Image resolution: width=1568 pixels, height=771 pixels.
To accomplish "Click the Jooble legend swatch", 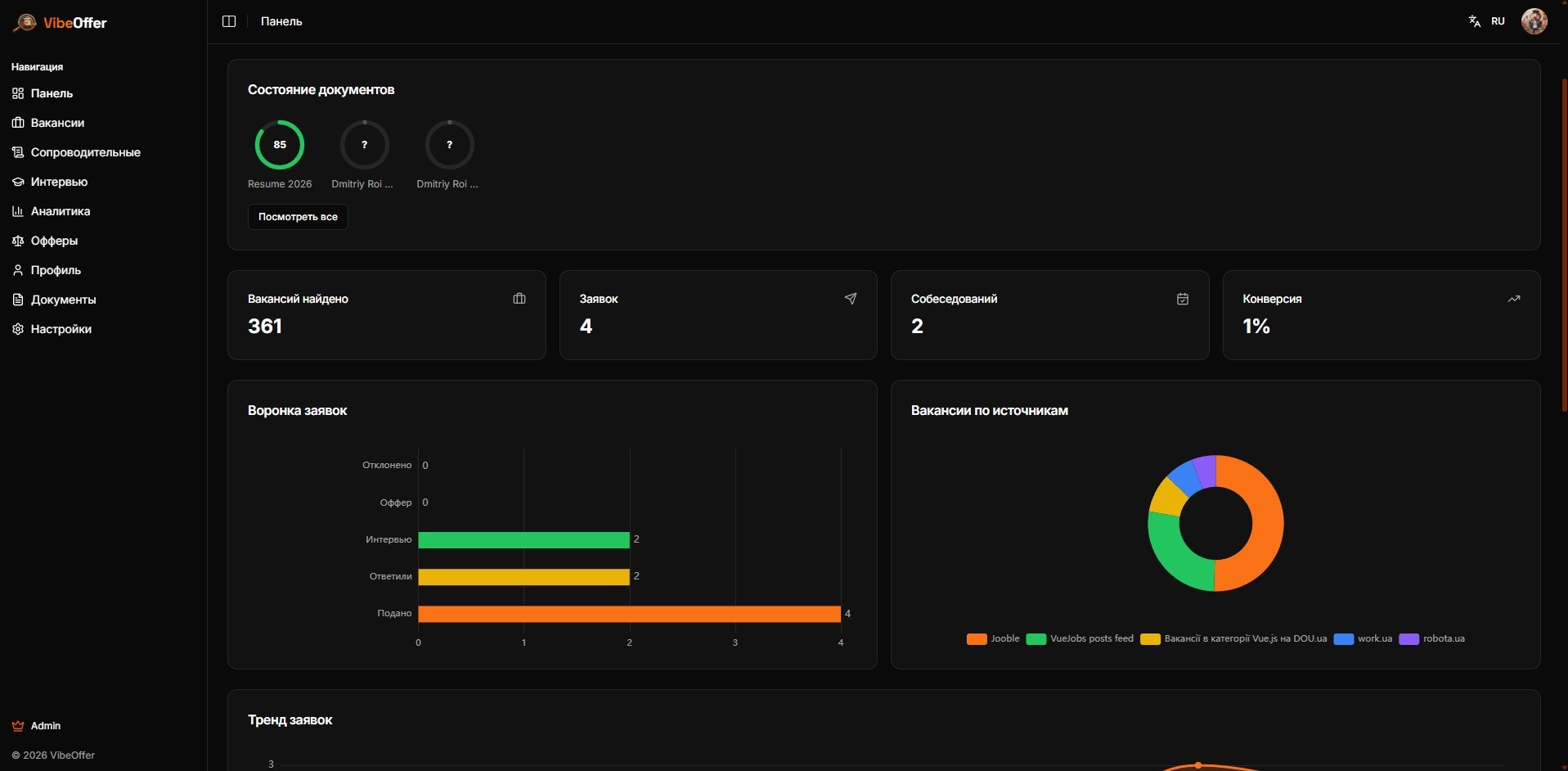I will tap(977, 639).
